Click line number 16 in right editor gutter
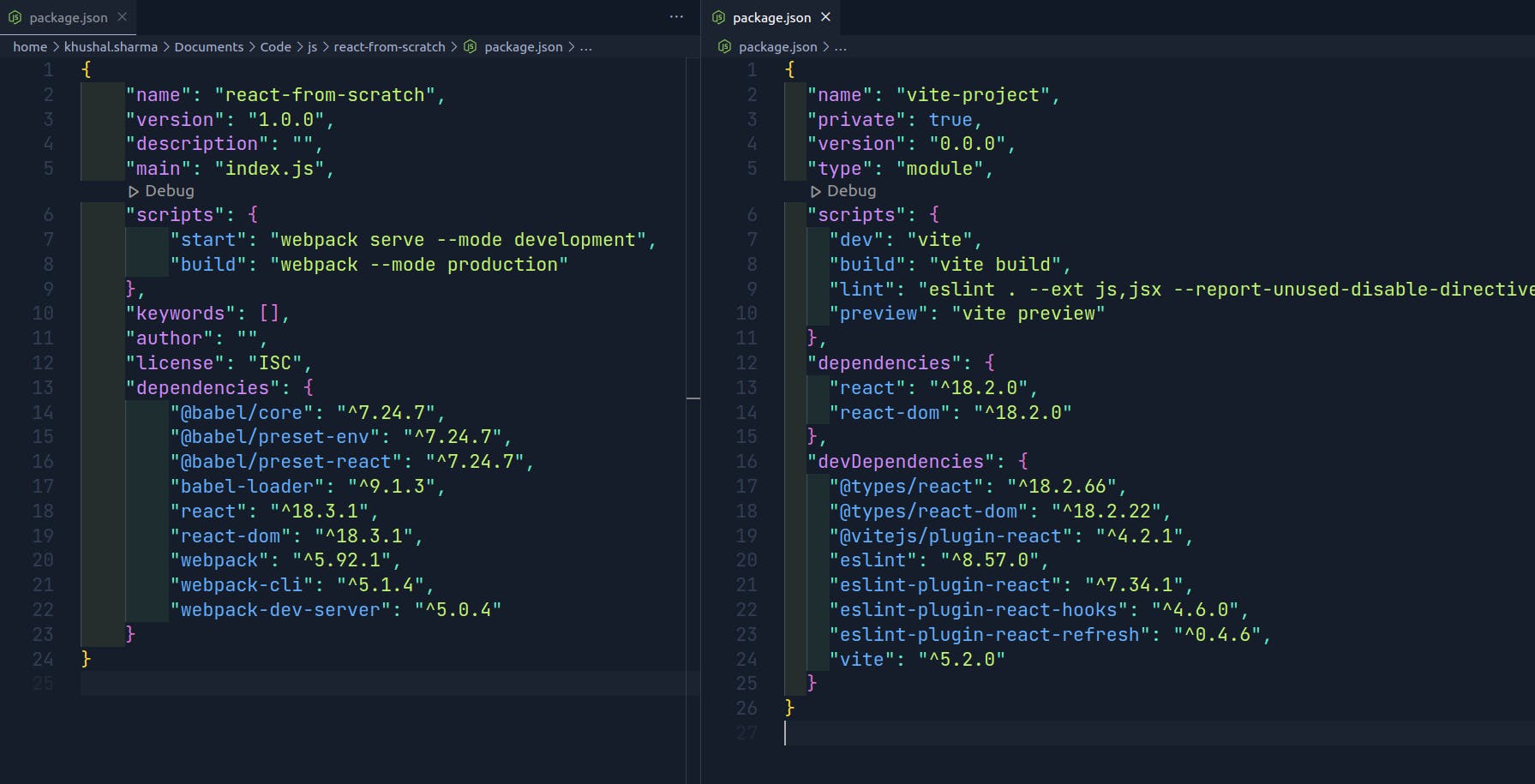The image size is (1535, 784). (x=747, y=462)
